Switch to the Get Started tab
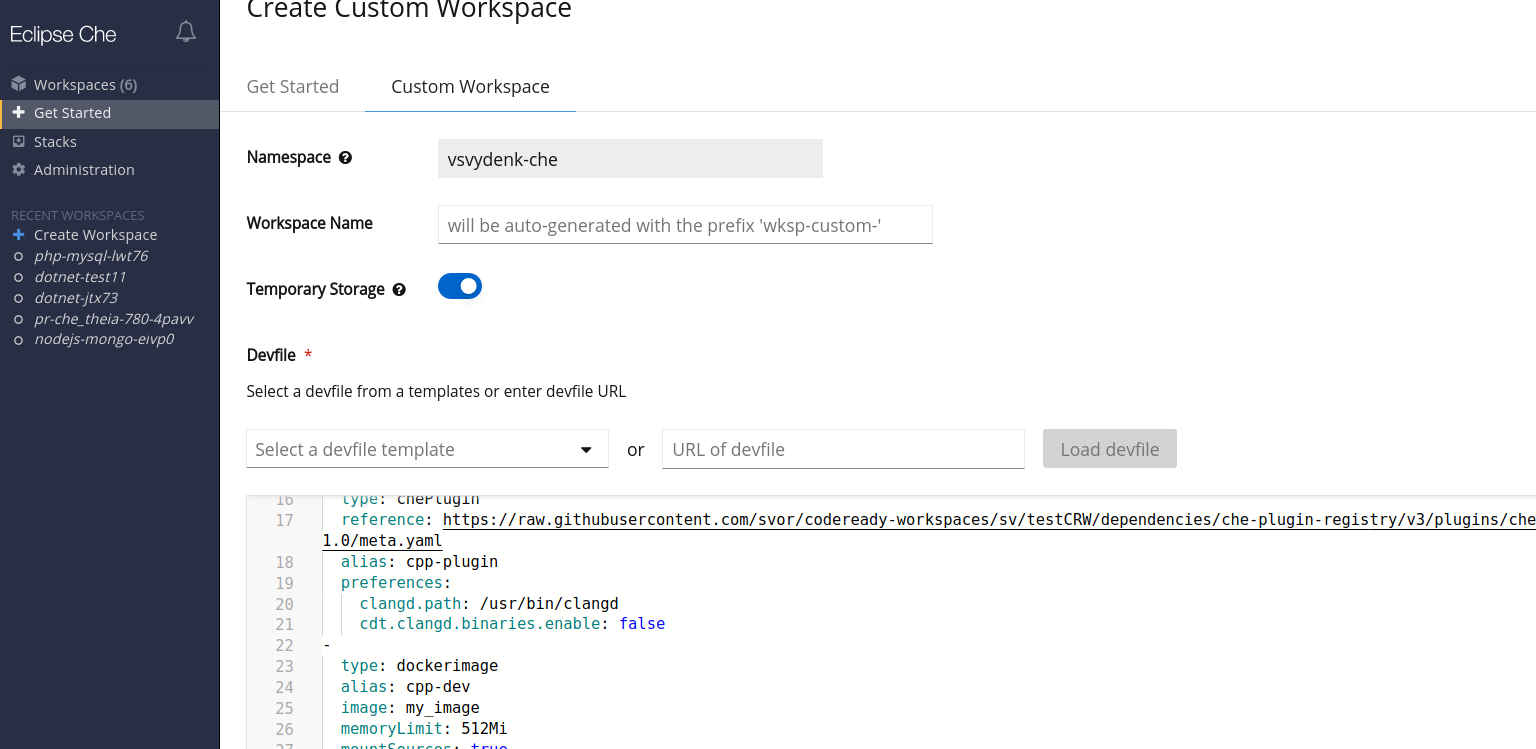The width and height of the screenshot is (1536, 749). (x=293, y=87)
